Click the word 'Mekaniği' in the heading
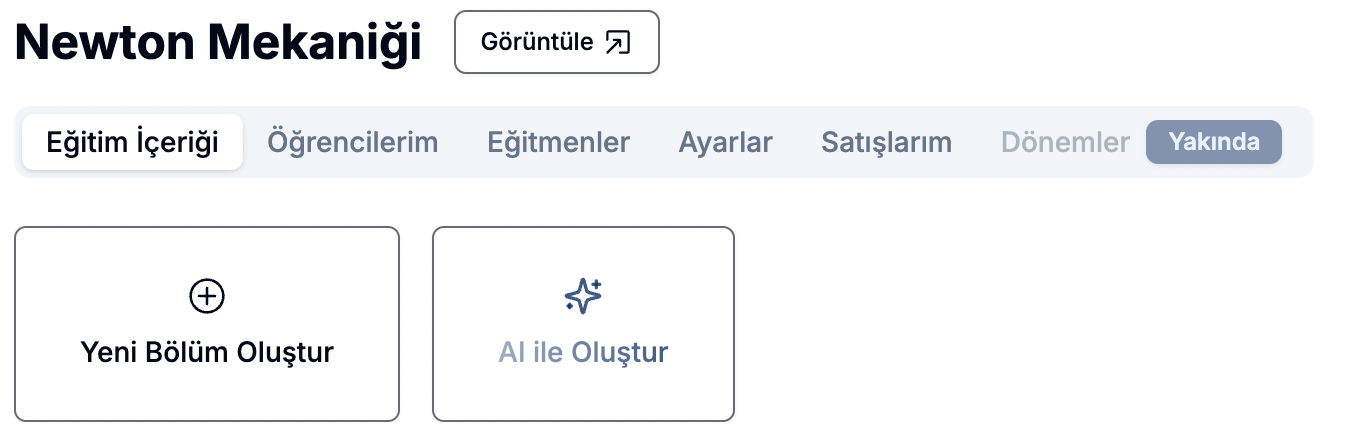1371x444 pixels. click(315, 42)
